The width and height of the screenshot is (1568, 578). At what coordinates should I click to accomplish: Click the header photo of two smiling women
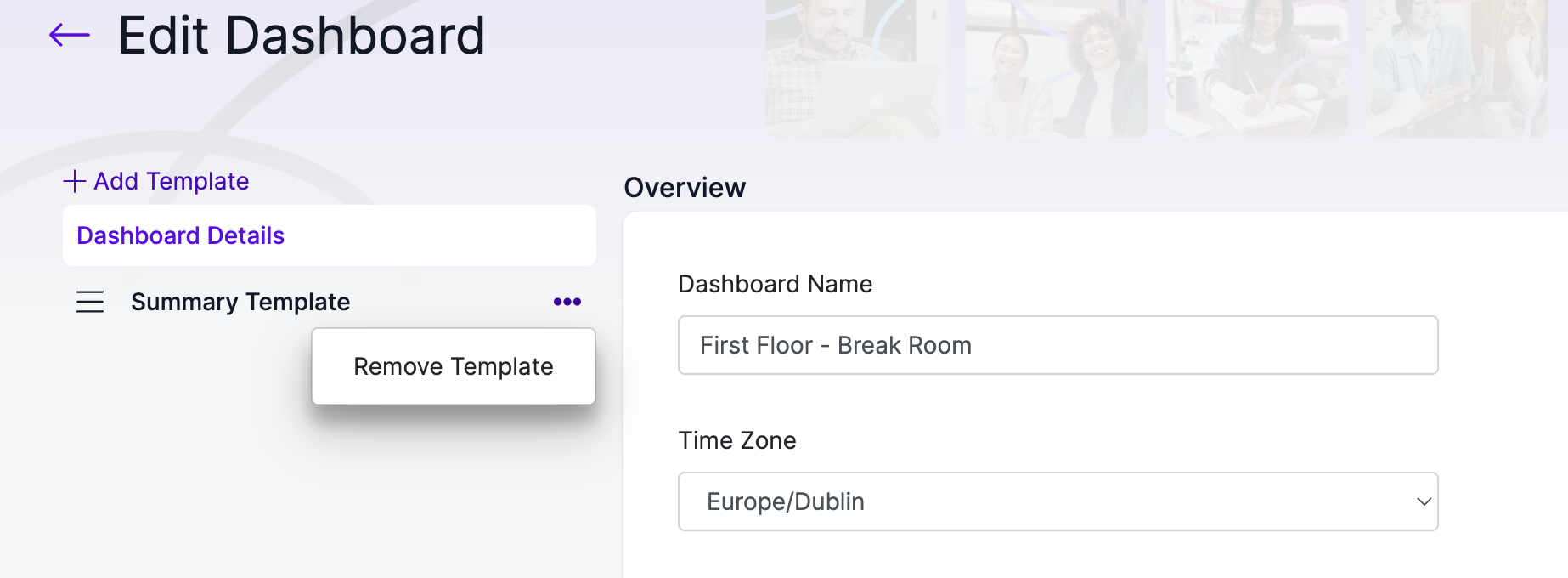tap(1056, 68)
